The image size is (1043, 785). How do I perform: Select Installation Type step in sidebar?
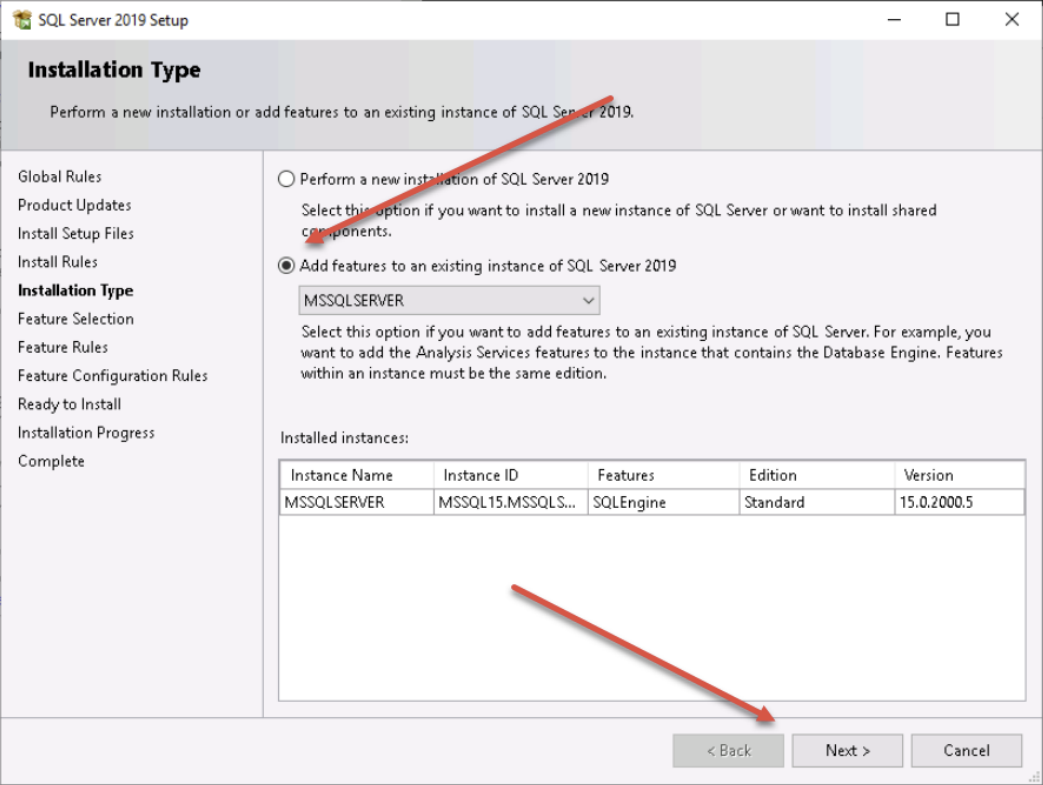point(76,291)
